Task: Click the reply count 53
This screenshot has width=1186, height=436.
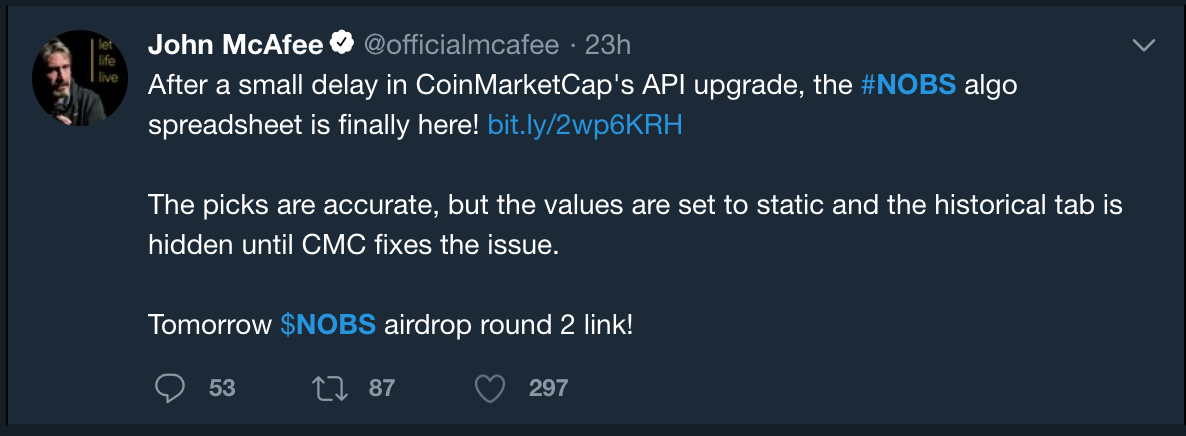Action: tap(222, 388)
